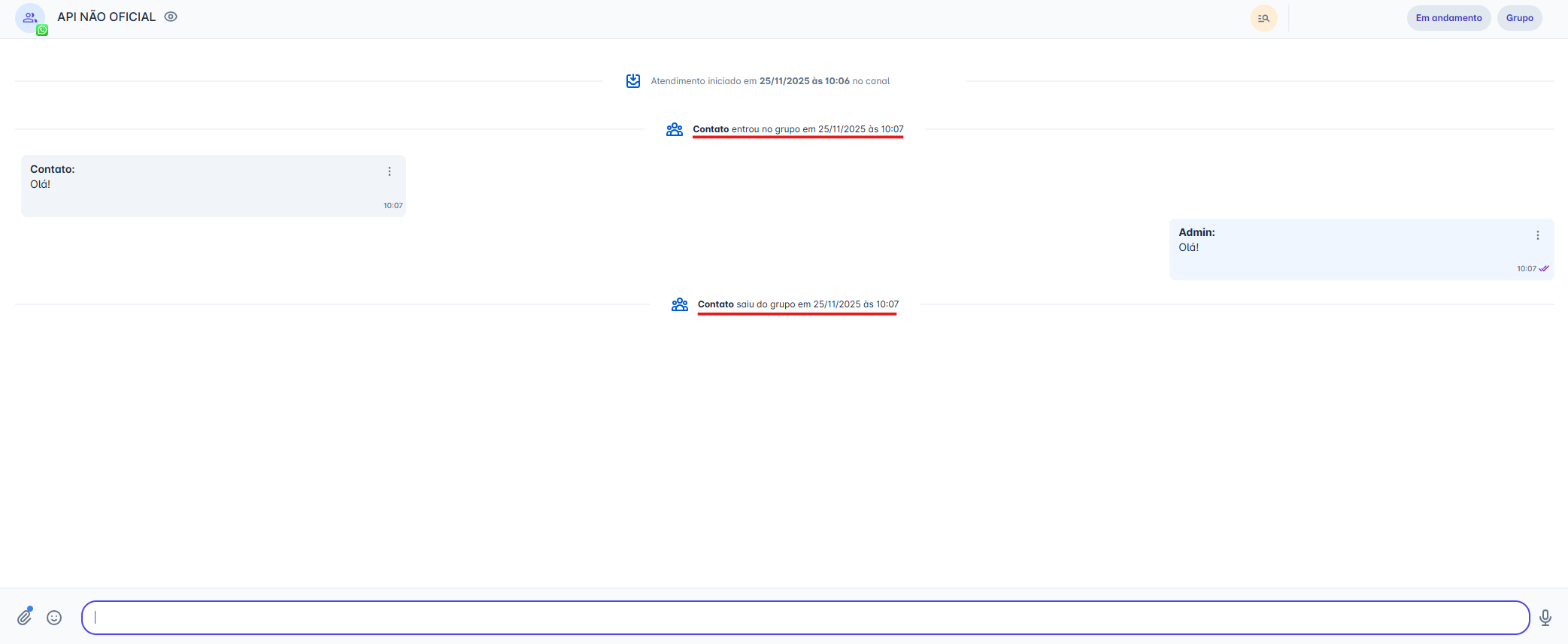Click the API NÃO OFICIAL chat title
This screenshot has height=644, width=1568.
pyautogui.click(x=106, y=17)
